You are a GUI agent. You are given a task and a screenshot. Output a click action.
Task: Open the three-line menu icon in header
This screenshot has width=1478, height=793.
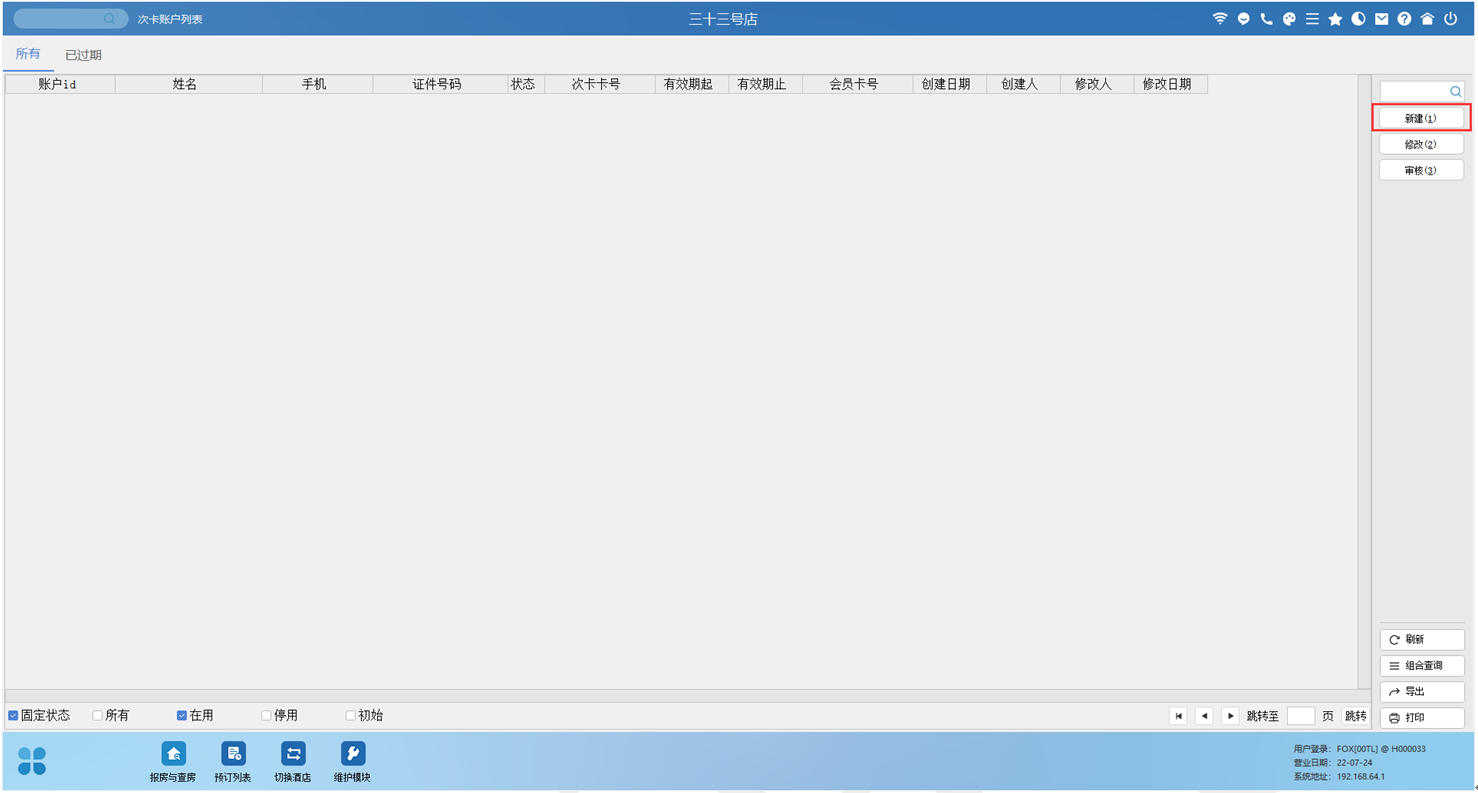coord(1312,19)
